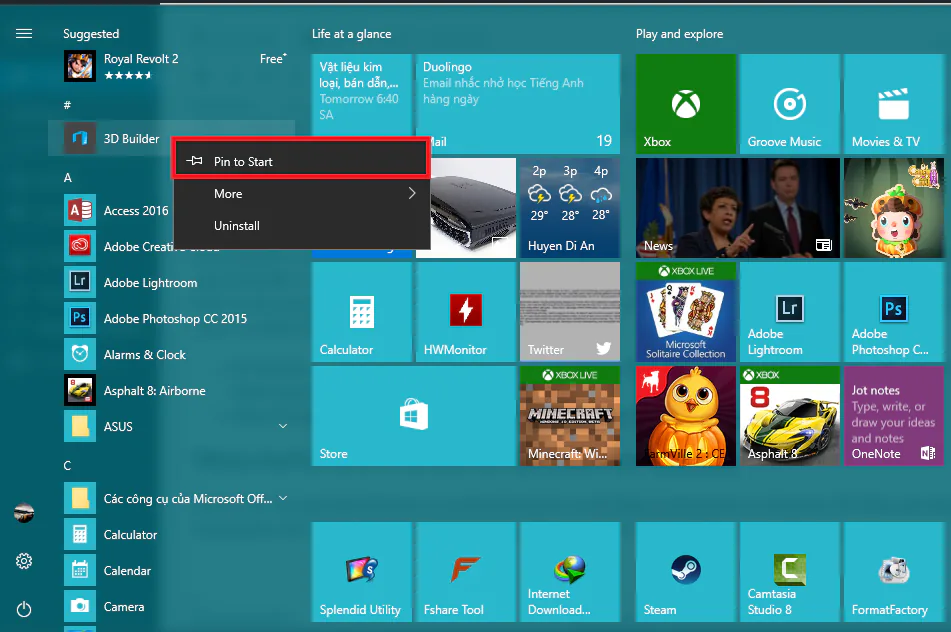Open the OneNote tile

coord(893,416)
